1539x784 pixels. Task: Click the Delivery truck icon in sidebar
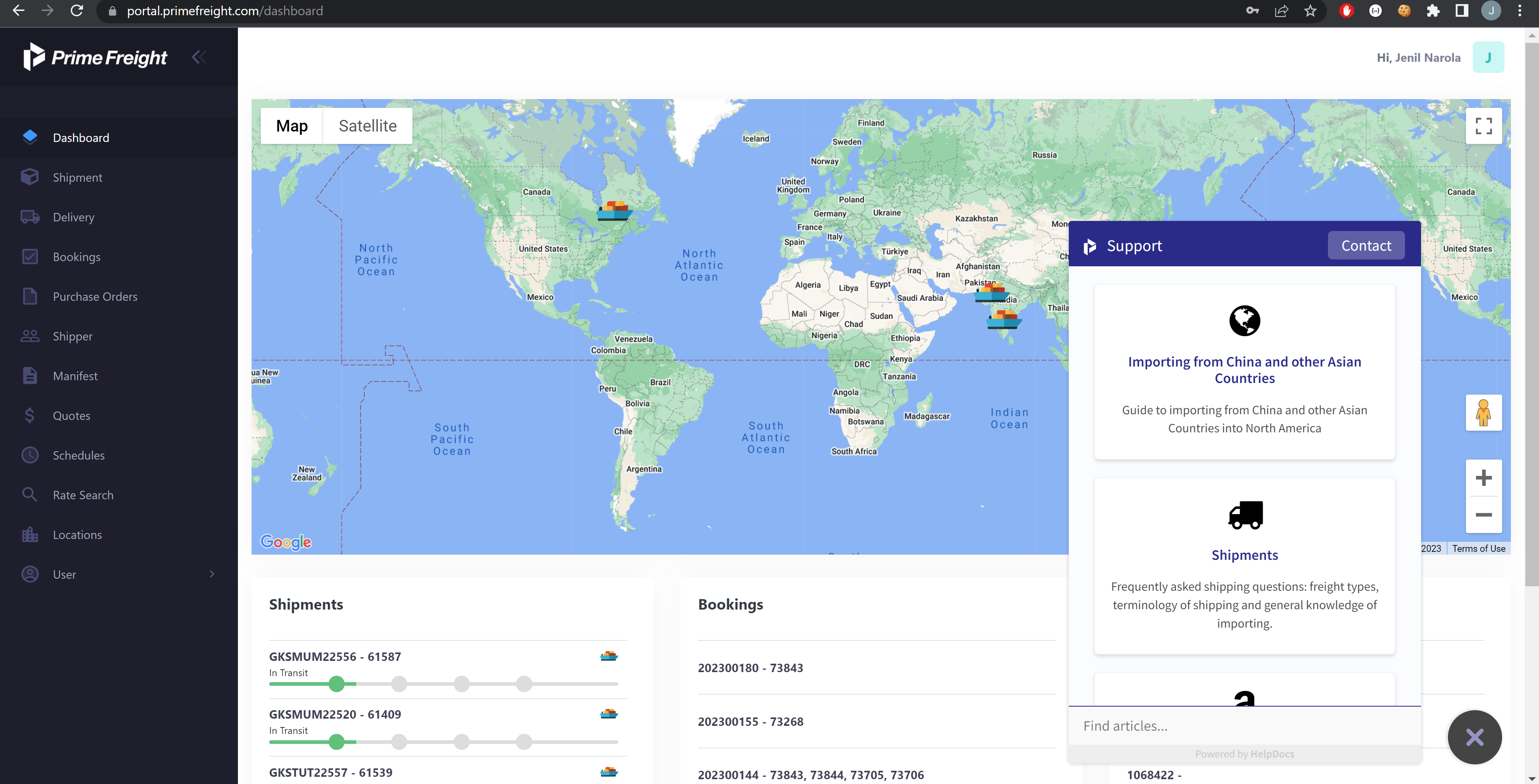click(30, 217)
